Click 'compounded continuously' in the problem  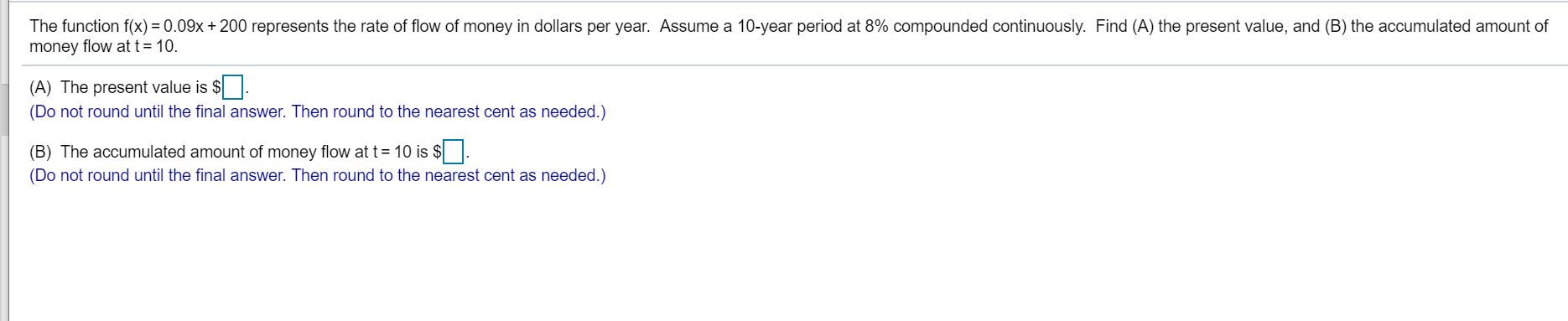coord(989,26)
